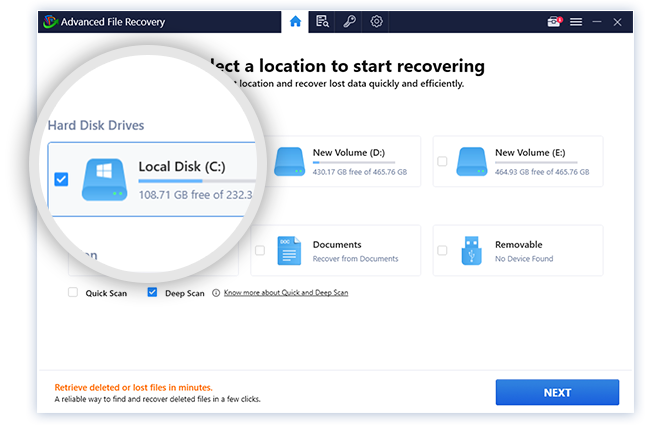This screenshot has height=425, width=651.
Task: Click '430.17 GB free of 465.76 GB' text
Action: click(360, 172)
